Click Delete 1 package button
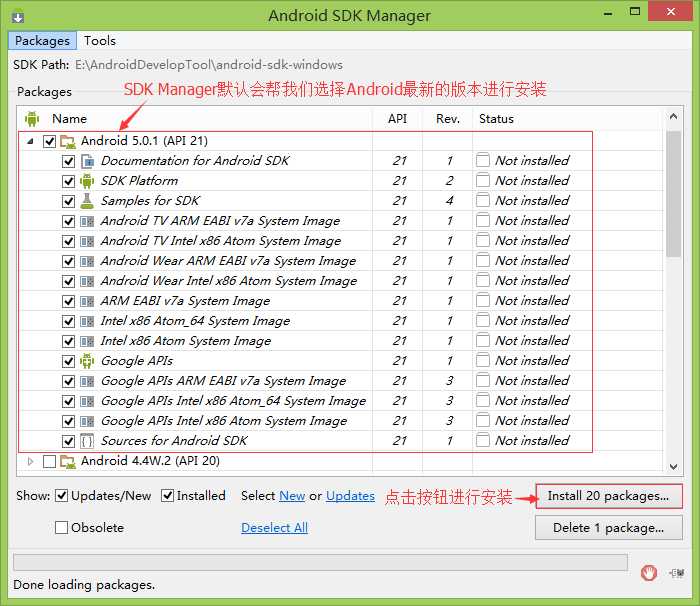This screenshot has width=700, height=606. click(x=608, y=527)
